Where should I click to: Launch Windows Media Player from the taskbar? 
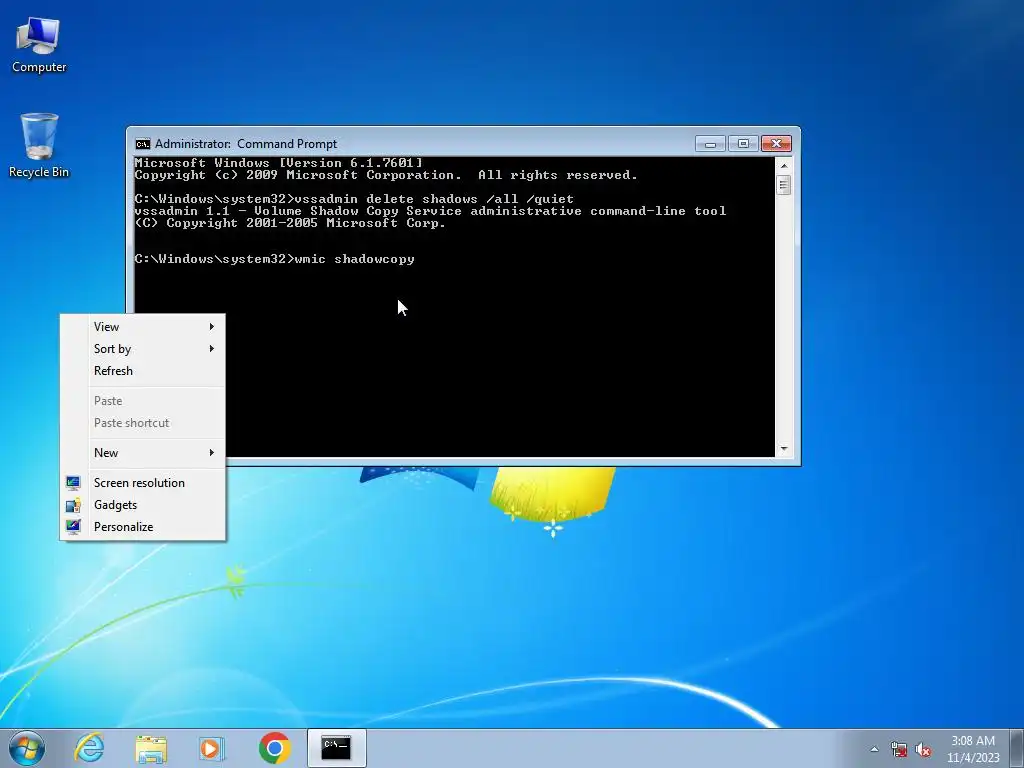click(212, 748)
